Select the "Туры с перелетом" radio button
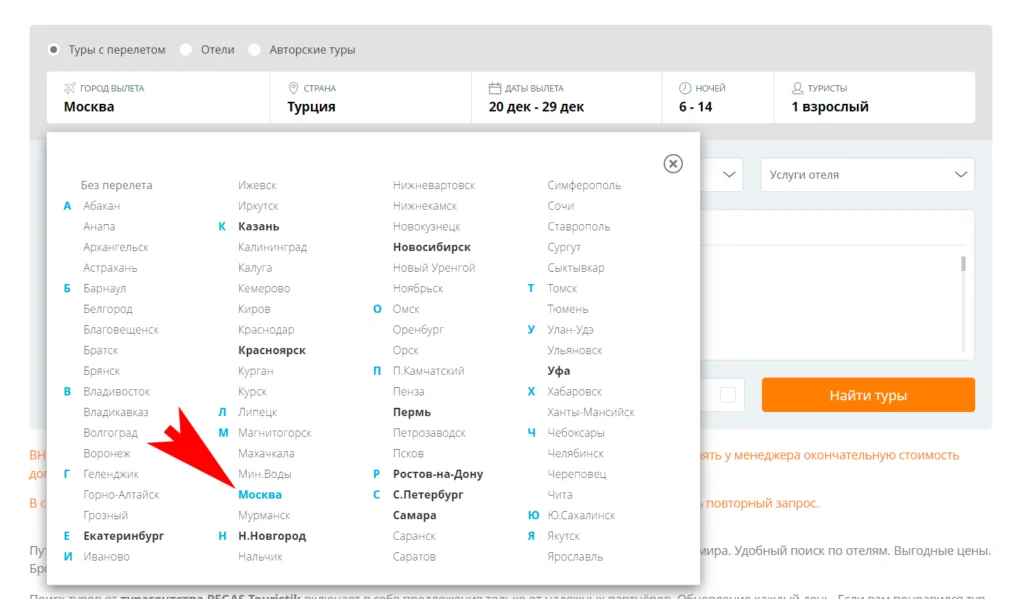The width and height of the screenshot is (1024, 599). (x=54, y=50)
